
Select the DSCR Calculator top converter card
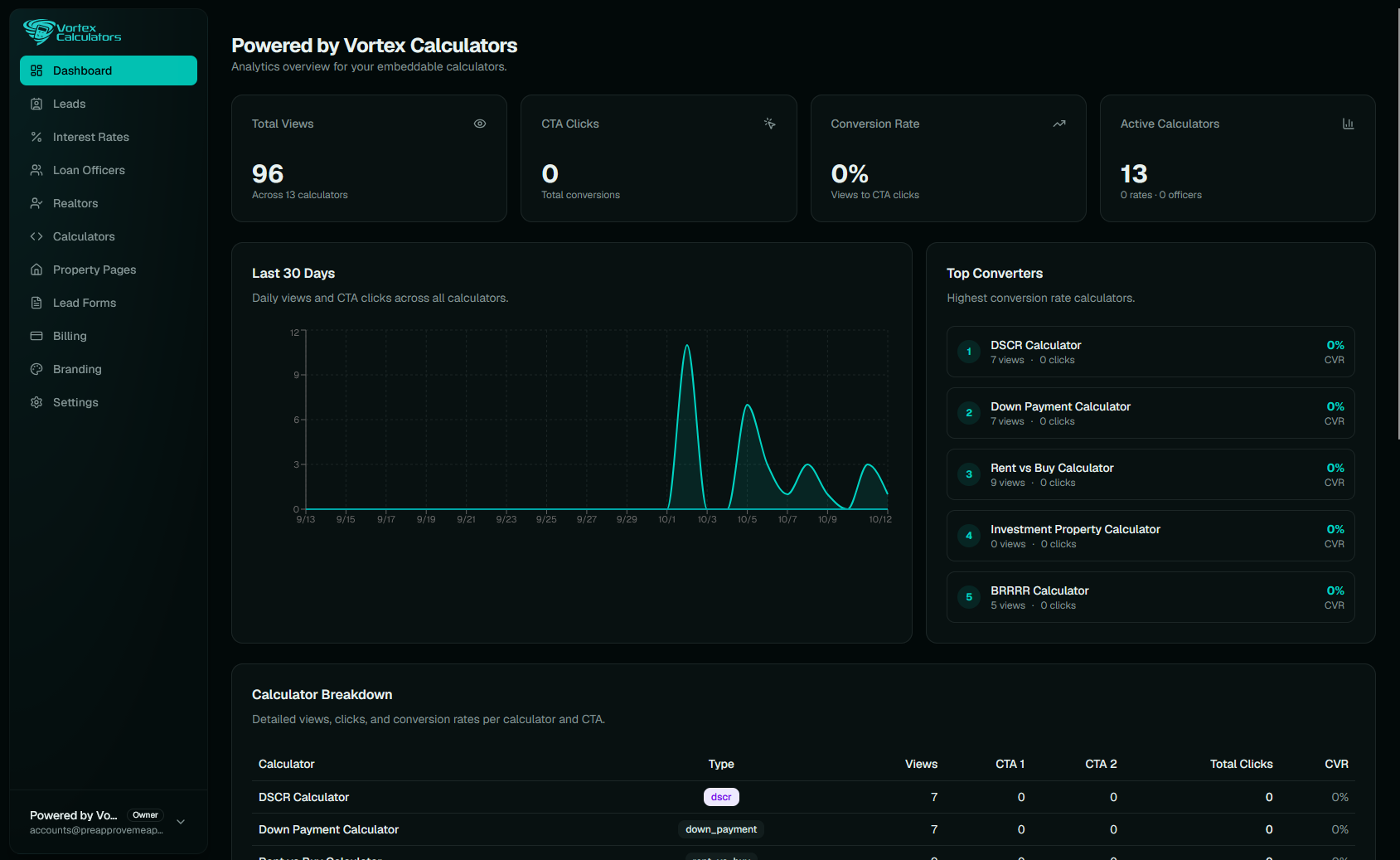[1151, 352]
